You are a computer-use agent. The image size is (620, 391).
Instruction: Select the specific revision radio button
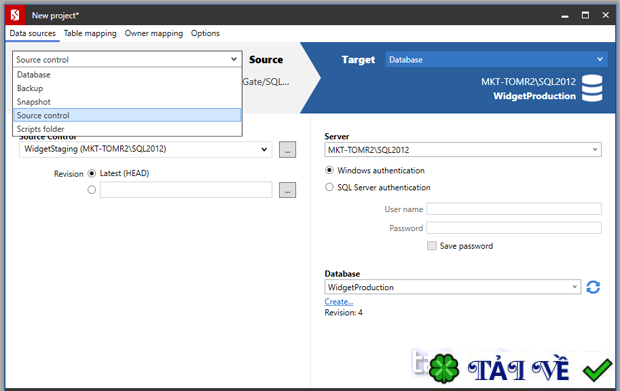point(92,190)
